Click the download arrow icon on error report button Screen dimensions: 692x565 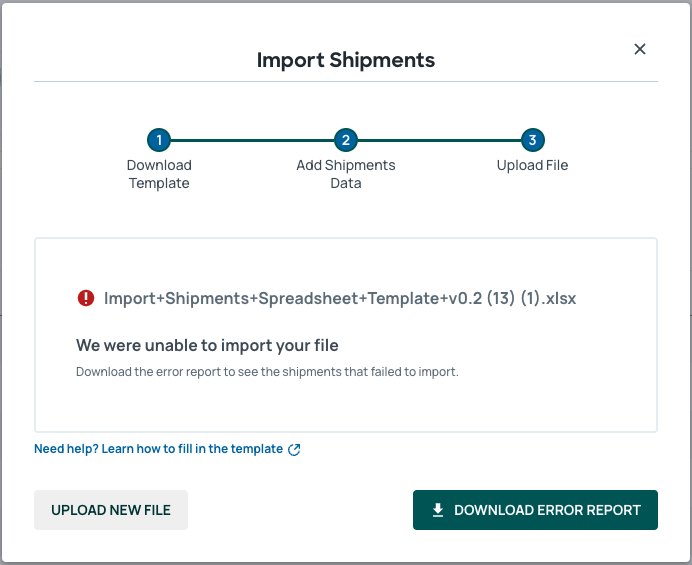(437, 510)
